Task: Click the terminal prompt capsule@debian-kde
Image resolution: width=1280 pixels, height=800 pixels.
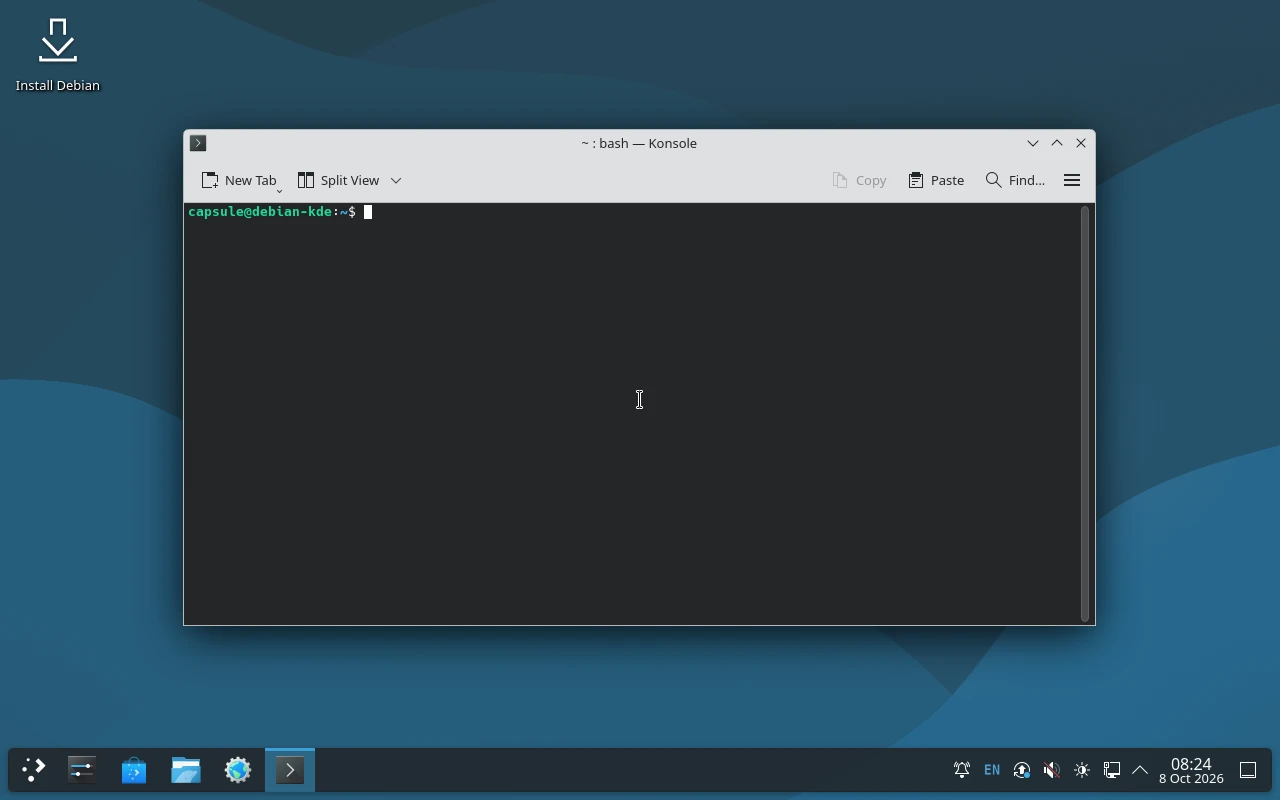Action: 260,212
